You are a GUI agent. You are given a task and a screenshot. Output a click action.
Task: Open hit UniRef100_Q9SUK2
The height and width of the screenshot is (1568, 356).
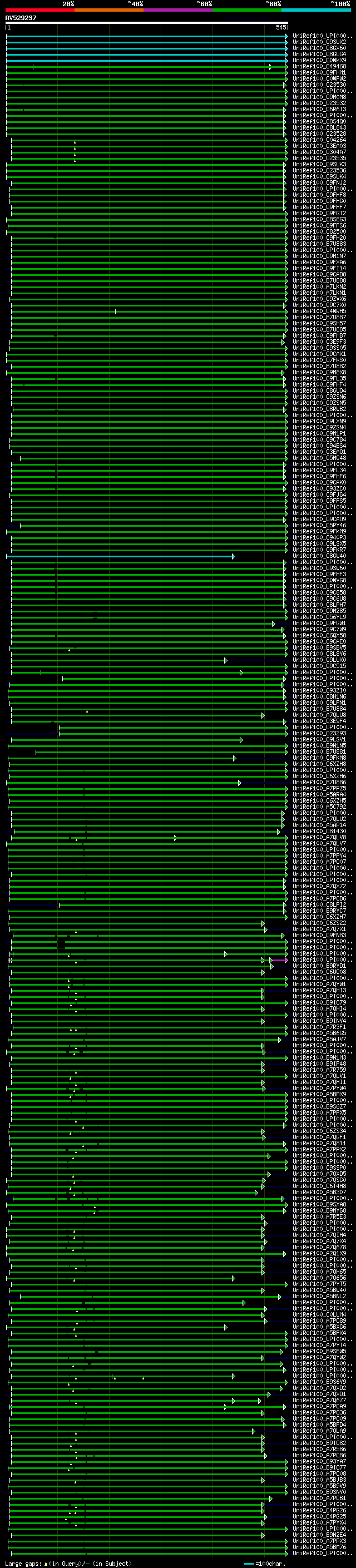(x=319, y=42)
